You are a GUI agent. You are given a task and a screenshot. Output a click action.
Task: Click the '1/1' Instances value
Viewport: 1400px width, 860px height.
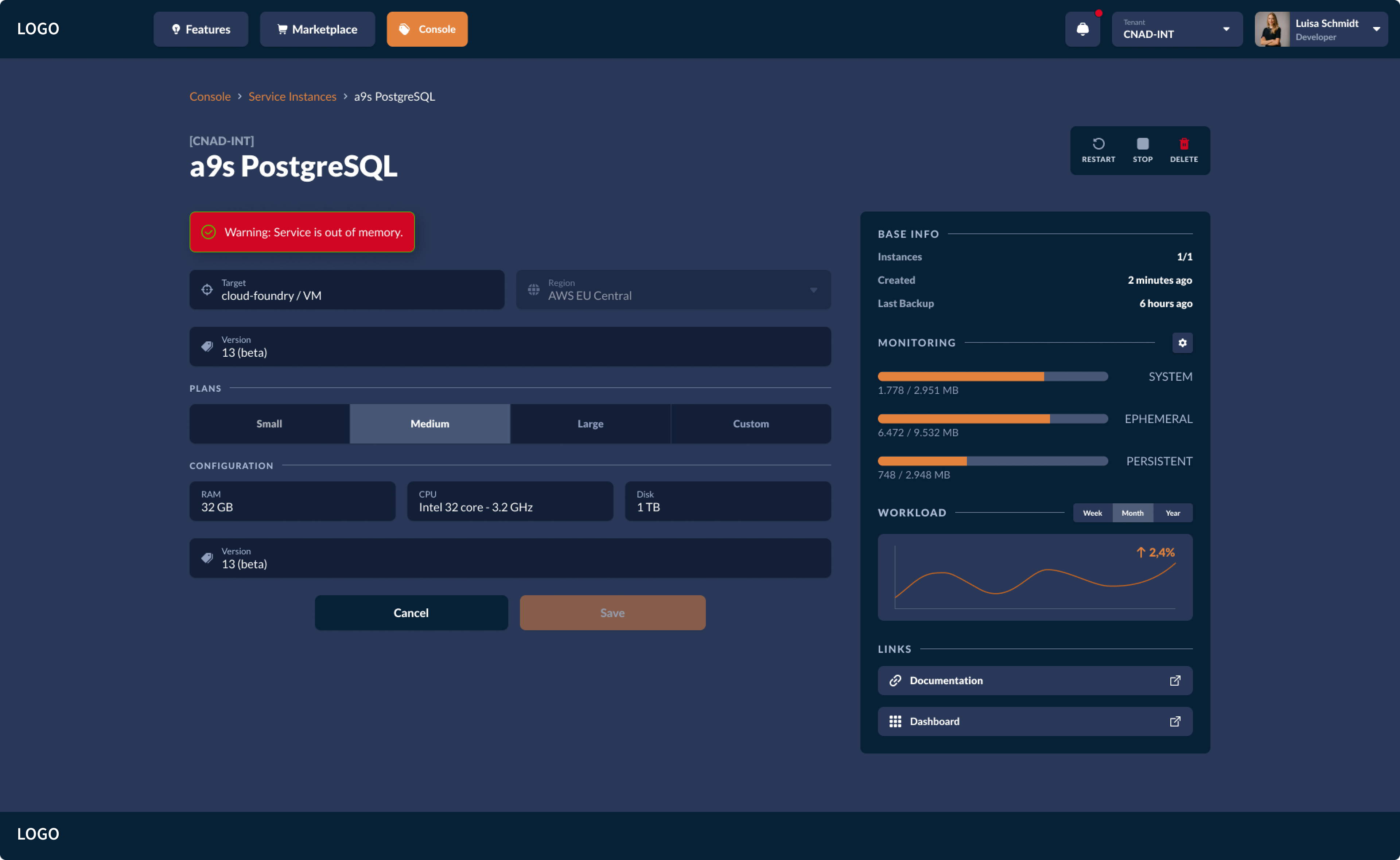[1185, 257]
